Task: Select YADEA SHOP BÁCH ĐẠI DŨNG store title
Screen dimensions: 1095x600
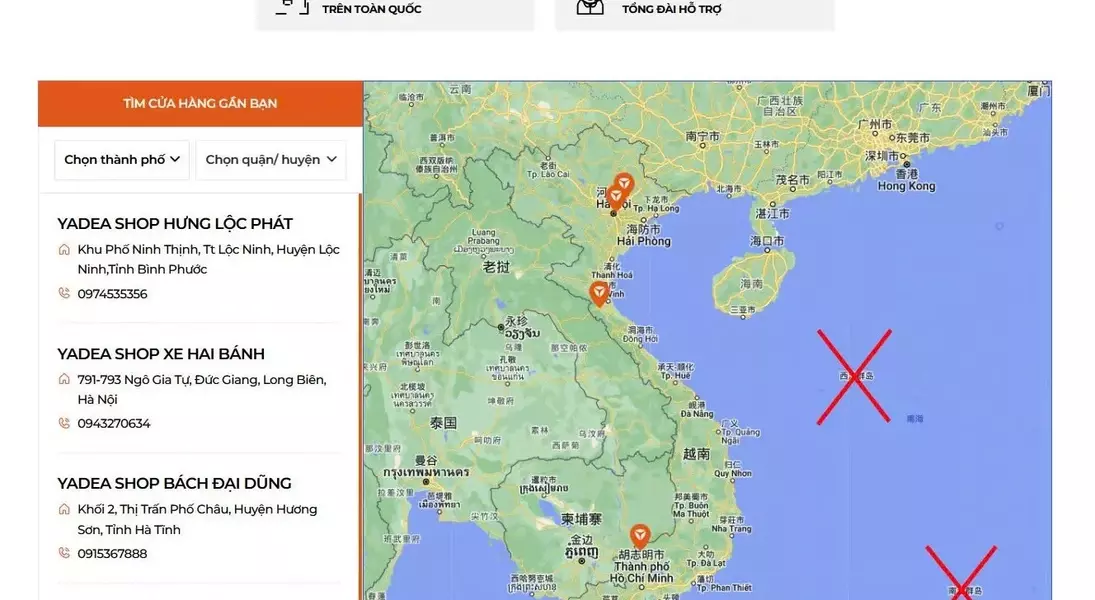Action: coord(174,483)
